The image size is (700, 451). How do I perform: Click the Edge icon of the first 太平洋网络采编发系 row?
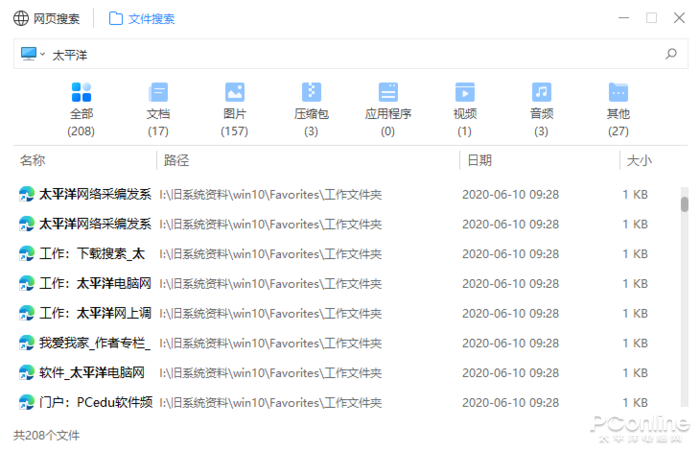[26, 194]
